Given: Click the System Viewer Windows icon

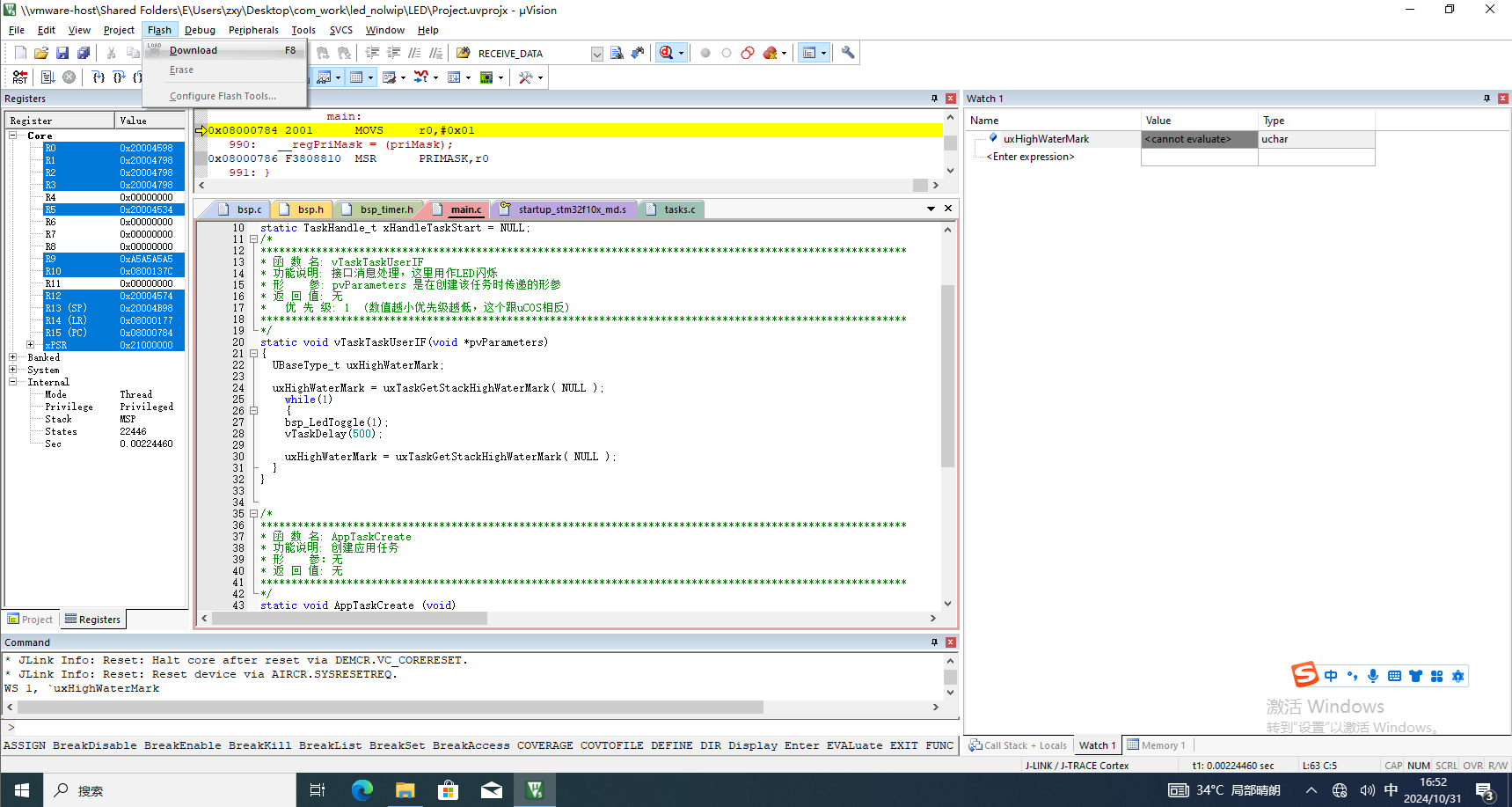Looking at the screenshot, I should (x=486, y=77).
